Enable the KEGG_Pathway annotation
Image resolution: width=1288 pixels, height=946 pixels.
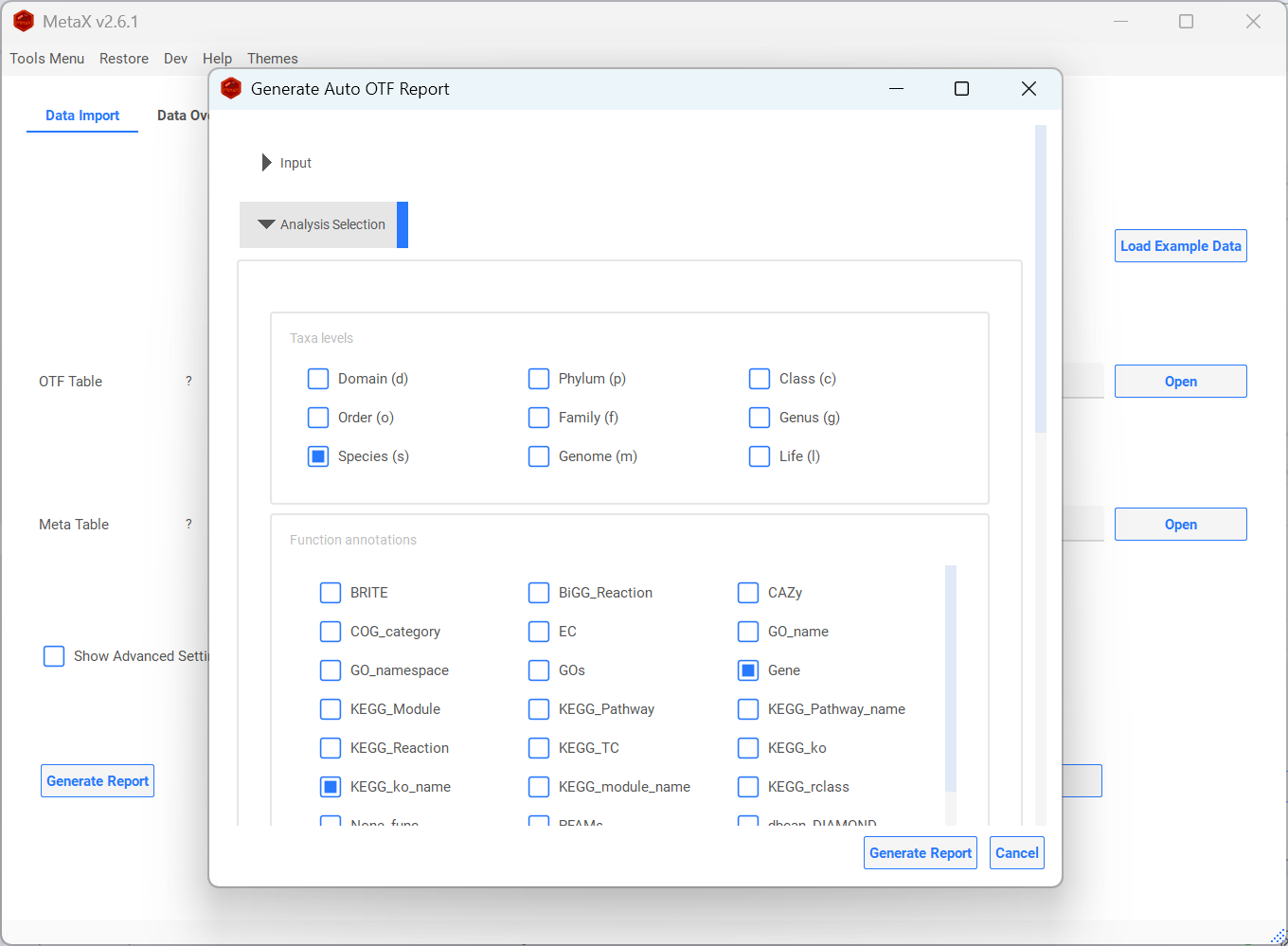pyautogui.click(x=539, y=709)
